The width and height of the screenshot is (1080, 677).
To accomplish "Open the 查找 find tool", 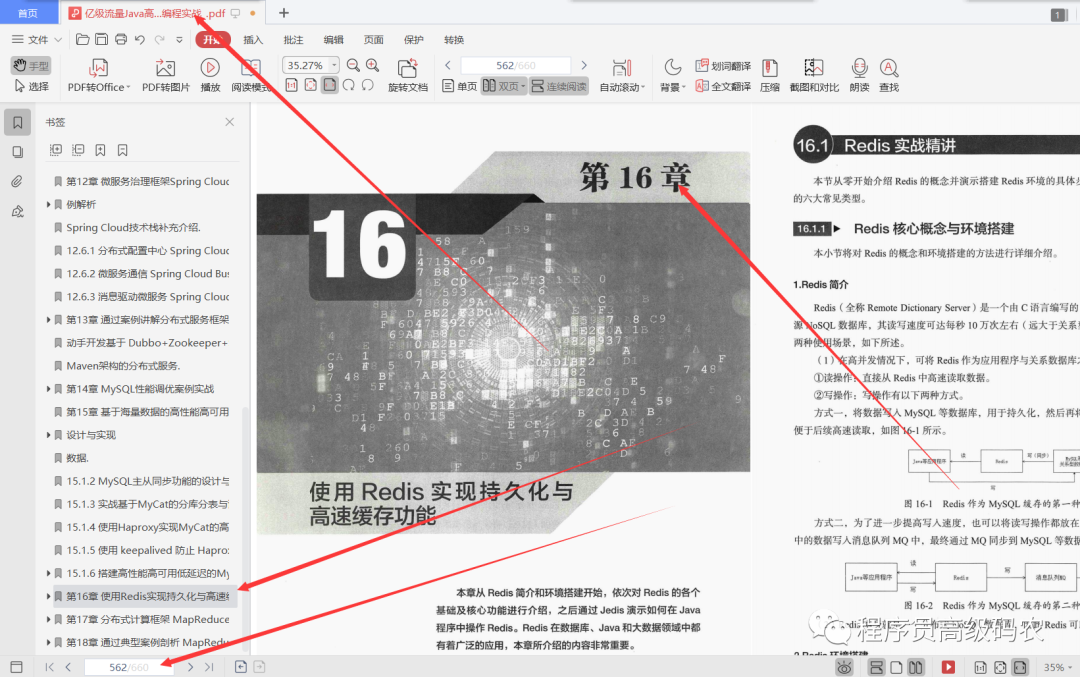I will click(x=889, y=76).
